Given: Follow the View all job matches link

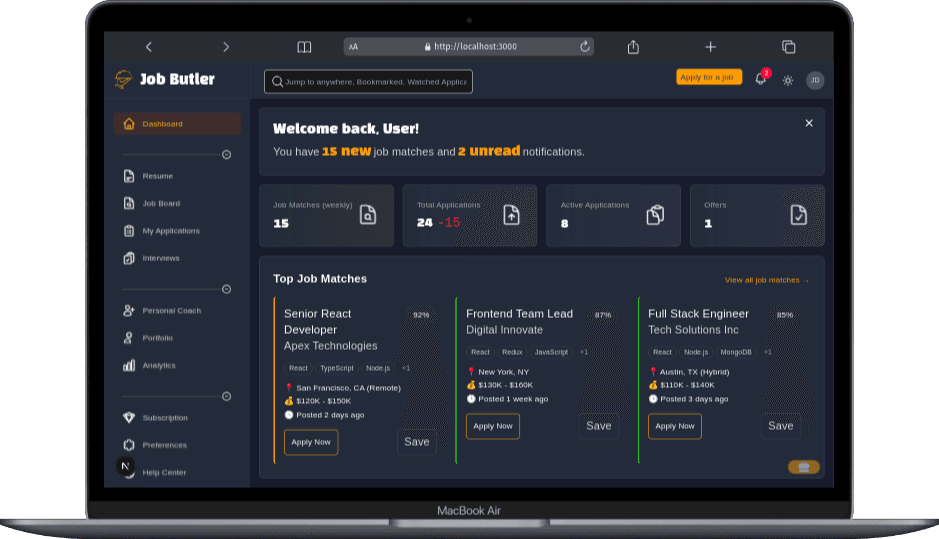Looking at the screenshot, I should click(x=767, y=280).
